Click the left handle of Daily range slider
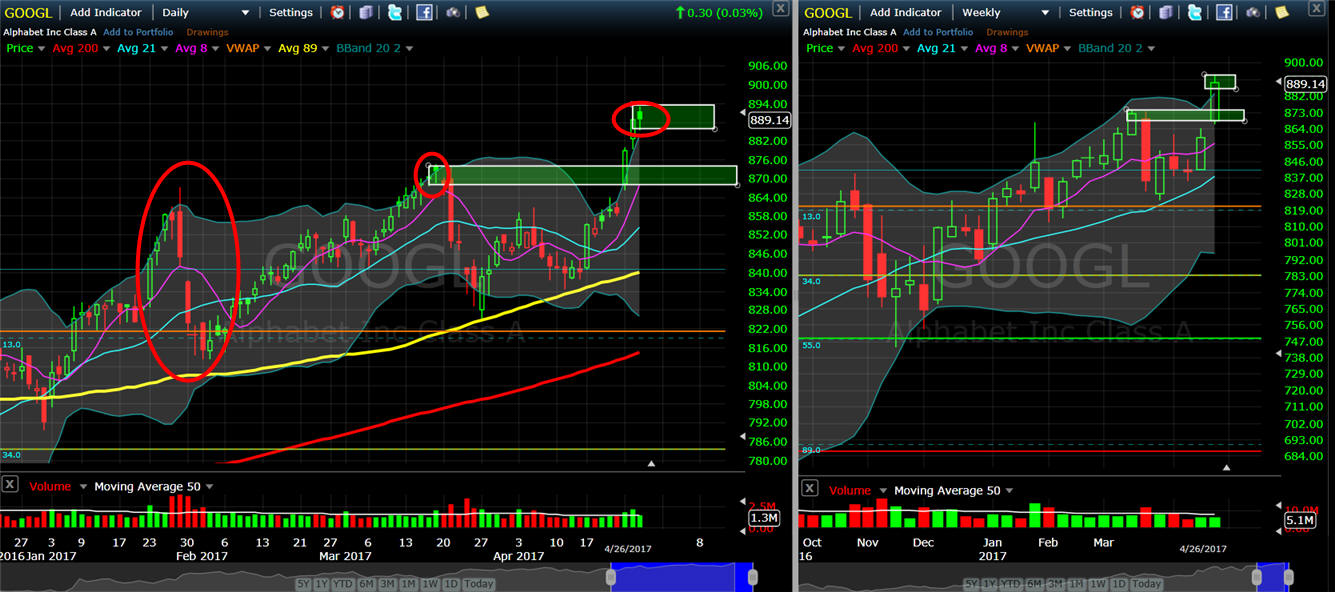The height and width of the screenshot is (592, 1335). [x=612, y=577]
